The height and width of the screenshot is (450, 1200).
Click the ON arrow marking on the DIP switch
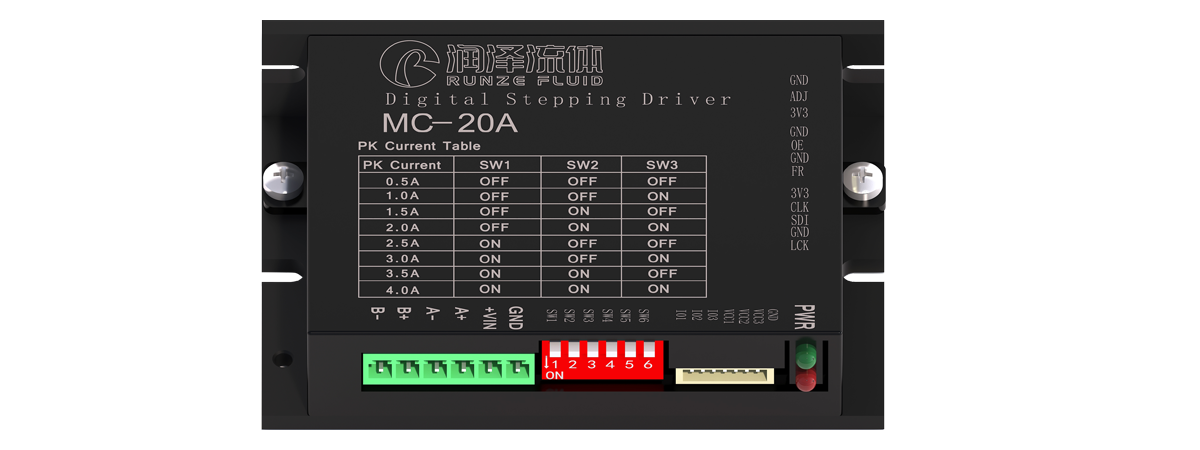click(x=546, y=363)
